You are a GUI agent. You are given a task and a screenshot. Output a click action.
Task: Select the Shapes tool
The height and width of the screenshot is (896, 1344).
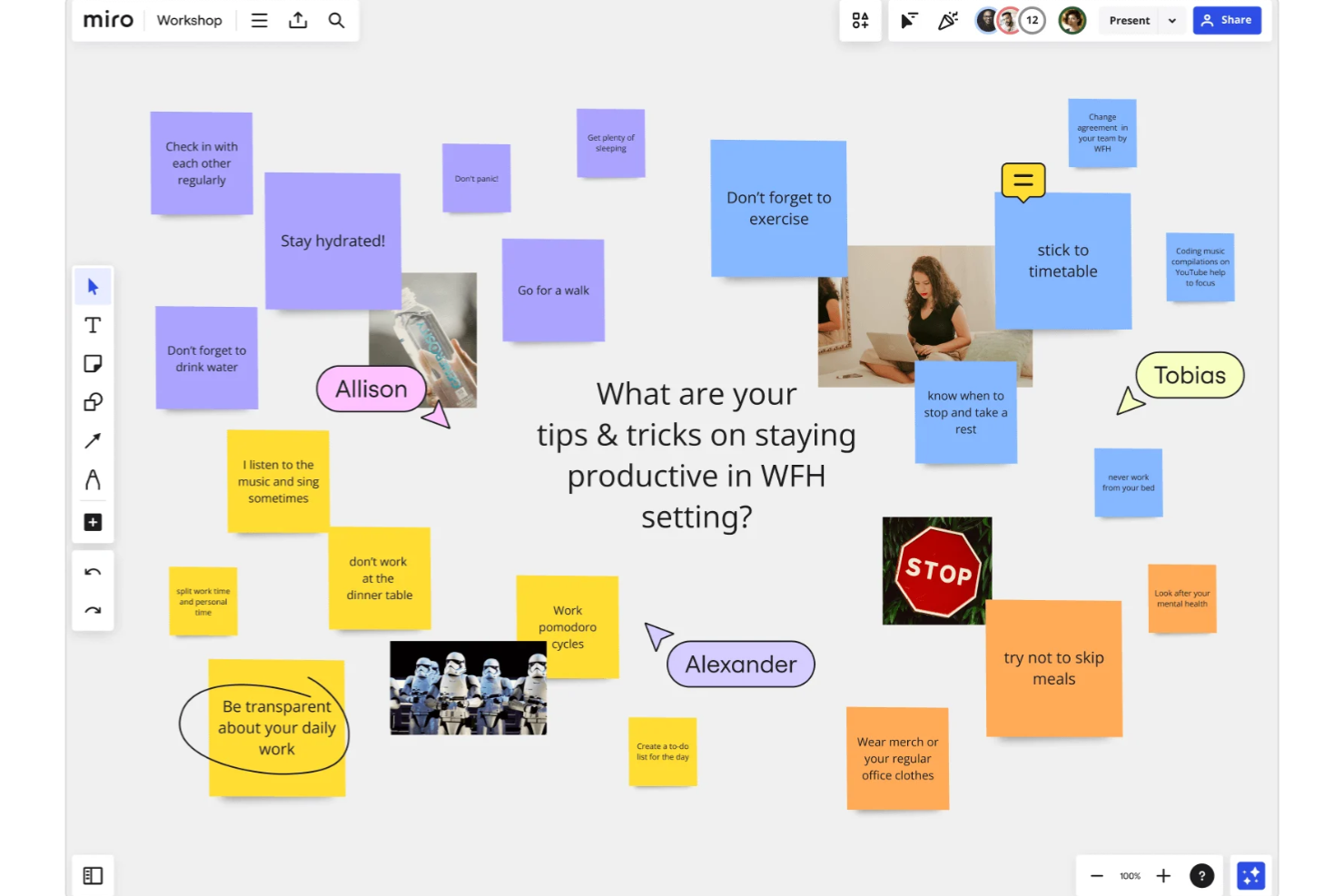pos(93,402)
